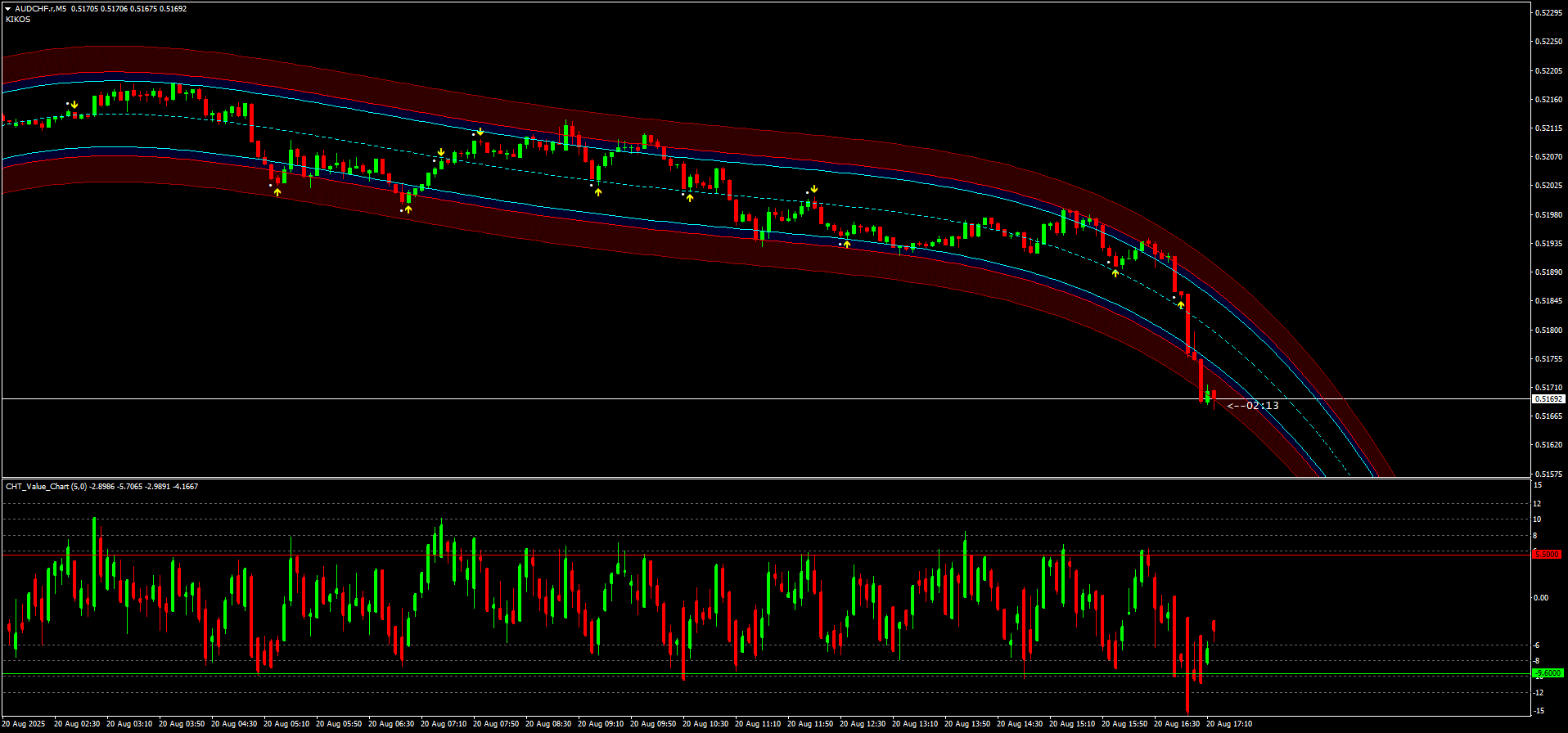Click the AUDCHF.r,M5 symbol title

pos(41,9)
